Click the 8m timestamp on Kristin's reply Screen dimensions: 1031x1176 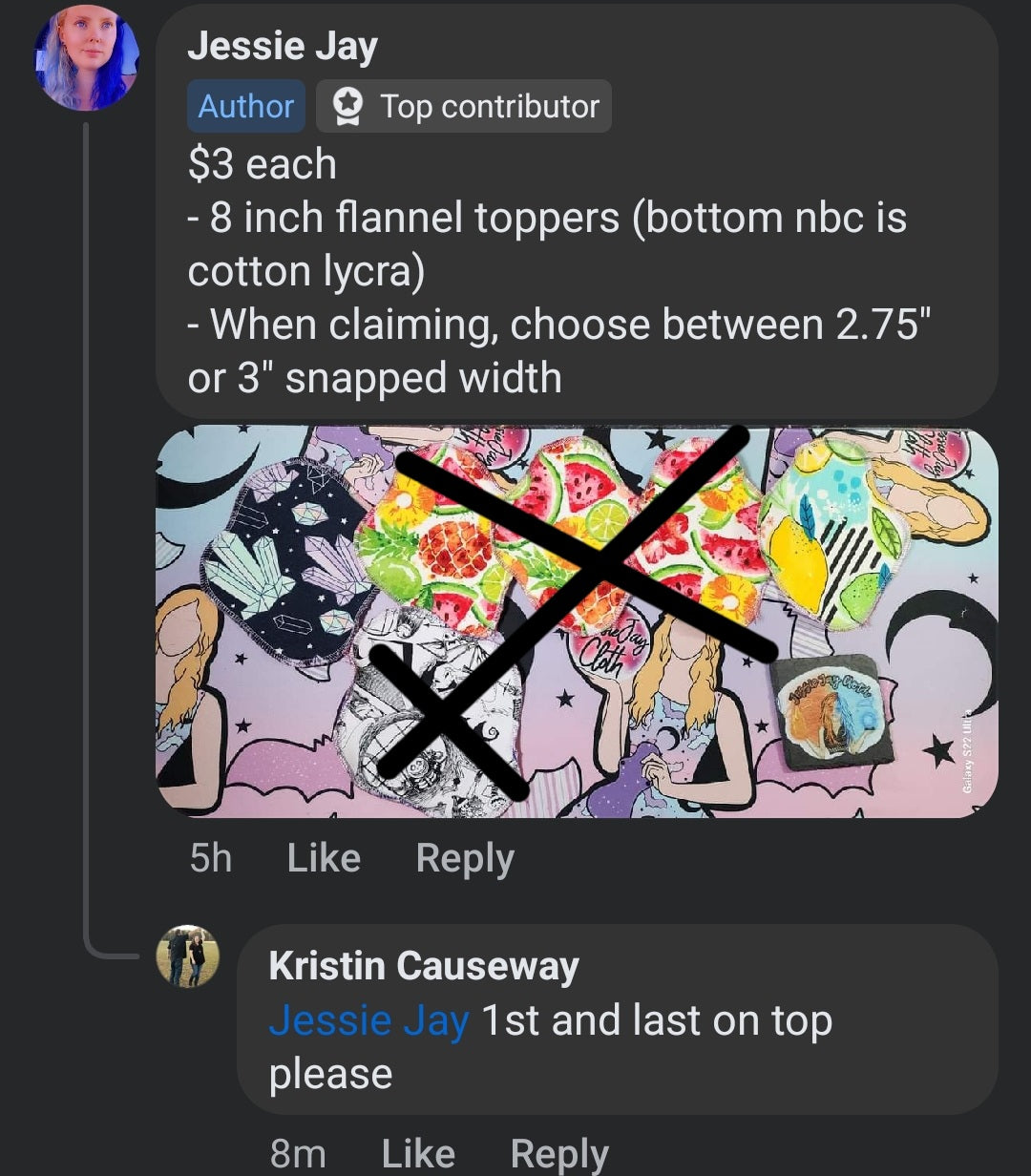pos(297,1153)
